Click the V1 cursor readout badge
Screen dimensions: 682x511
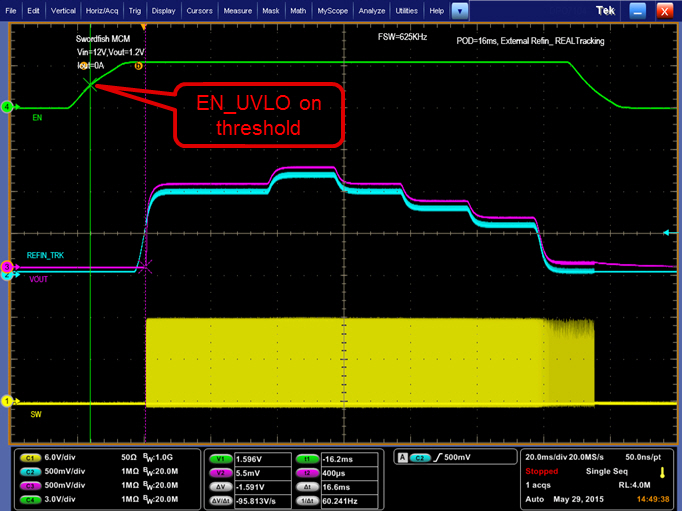pyautogui.click(x=218, y=456)
